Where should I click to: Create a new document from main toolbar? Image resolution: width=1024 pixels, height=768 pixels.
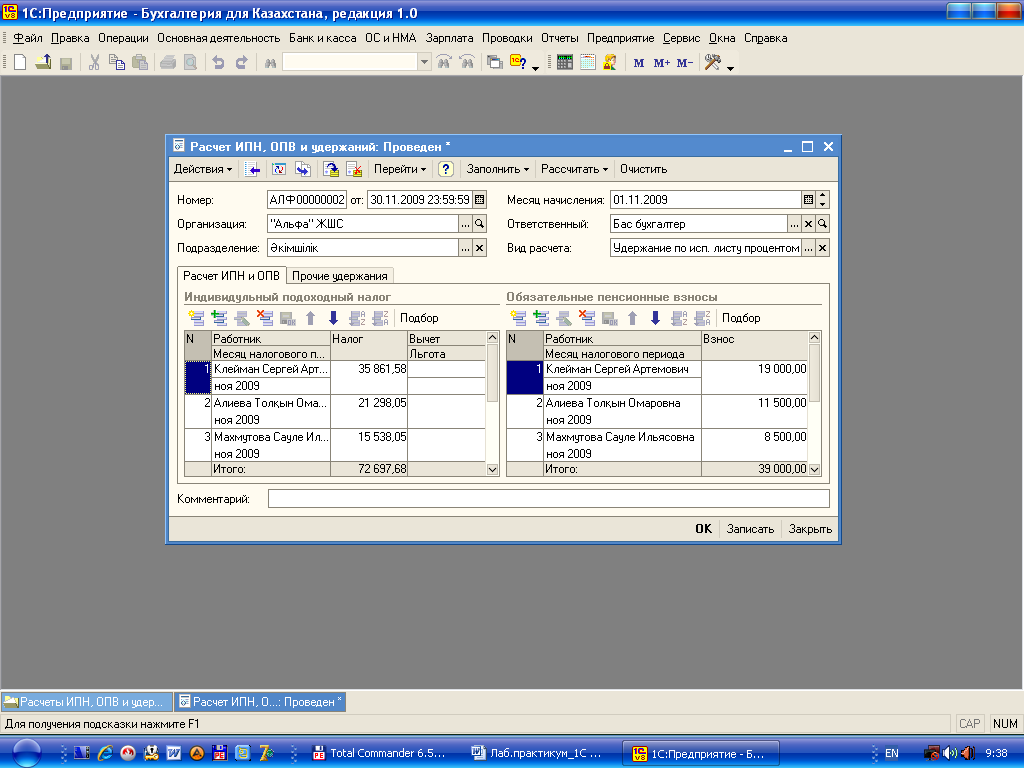[x=20, y=63]
